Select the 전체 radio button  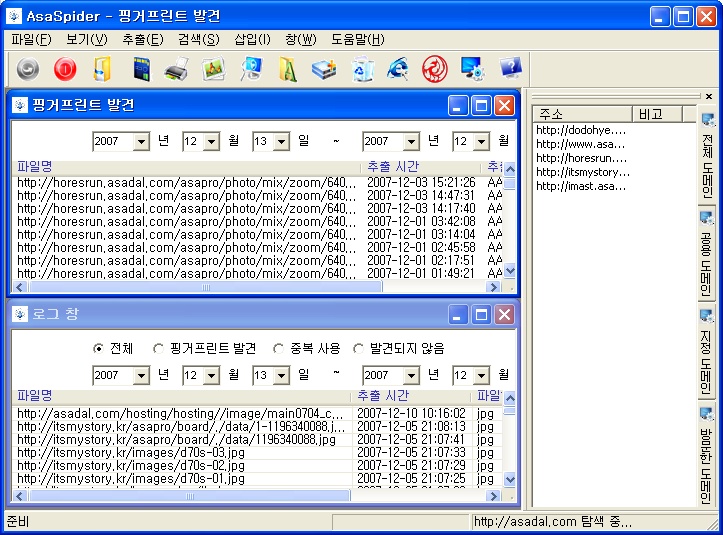[x=98, y=348]
